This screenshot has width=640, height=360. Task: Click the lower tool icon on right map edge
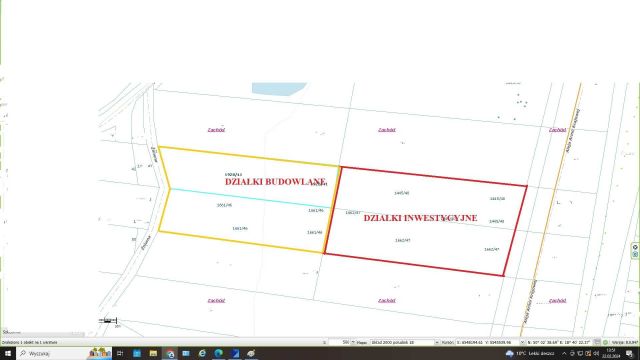(635, 254)
